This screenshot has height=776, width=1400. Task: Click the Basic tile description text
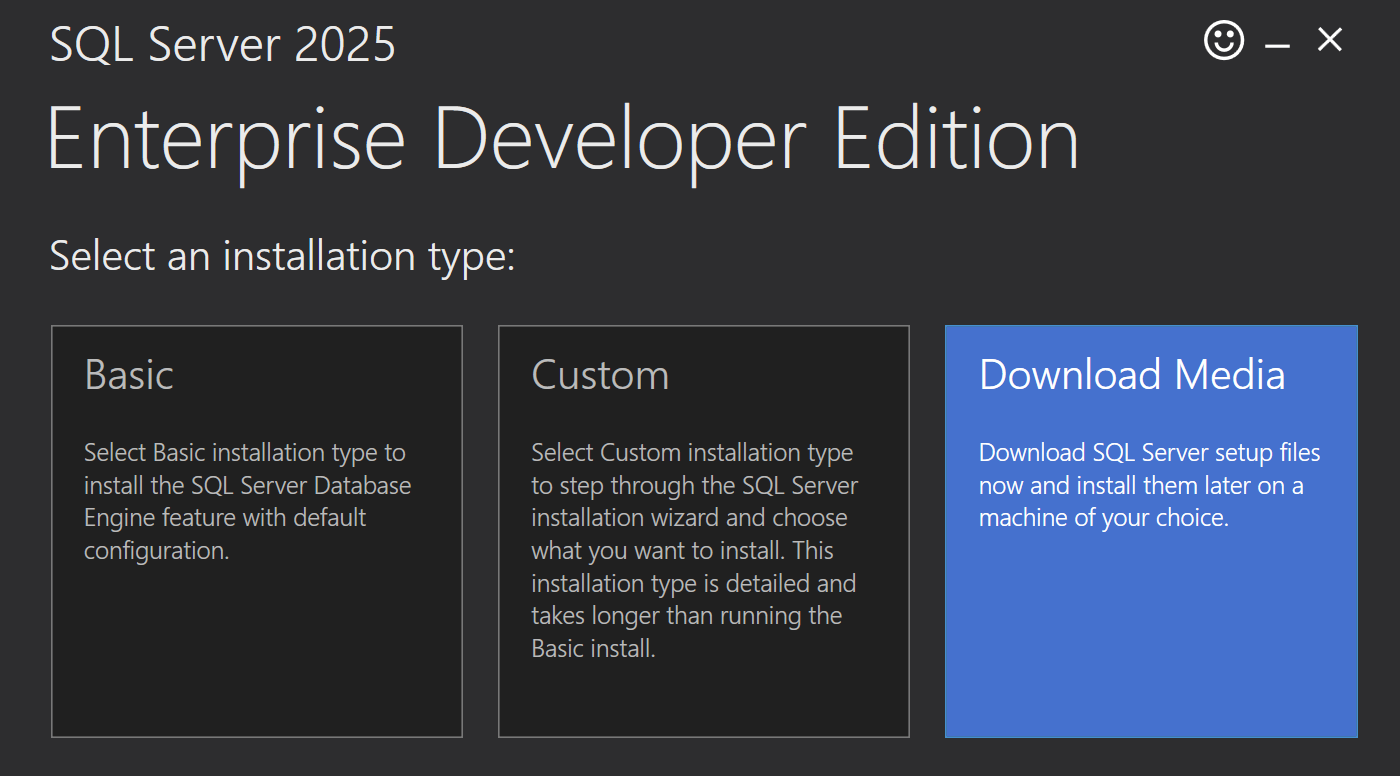[247, 502]
